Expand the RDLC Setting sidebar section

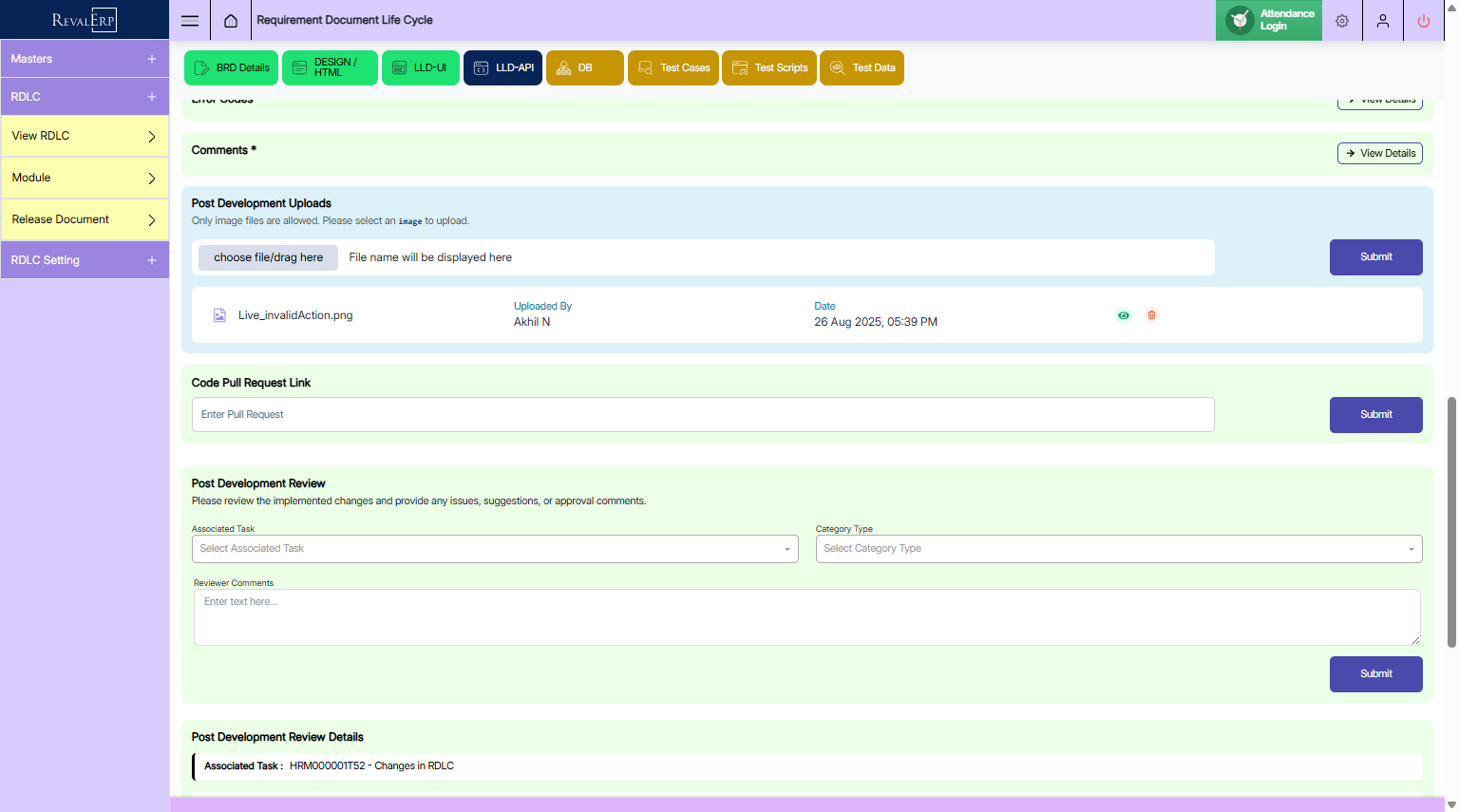(x=84, y=260)
